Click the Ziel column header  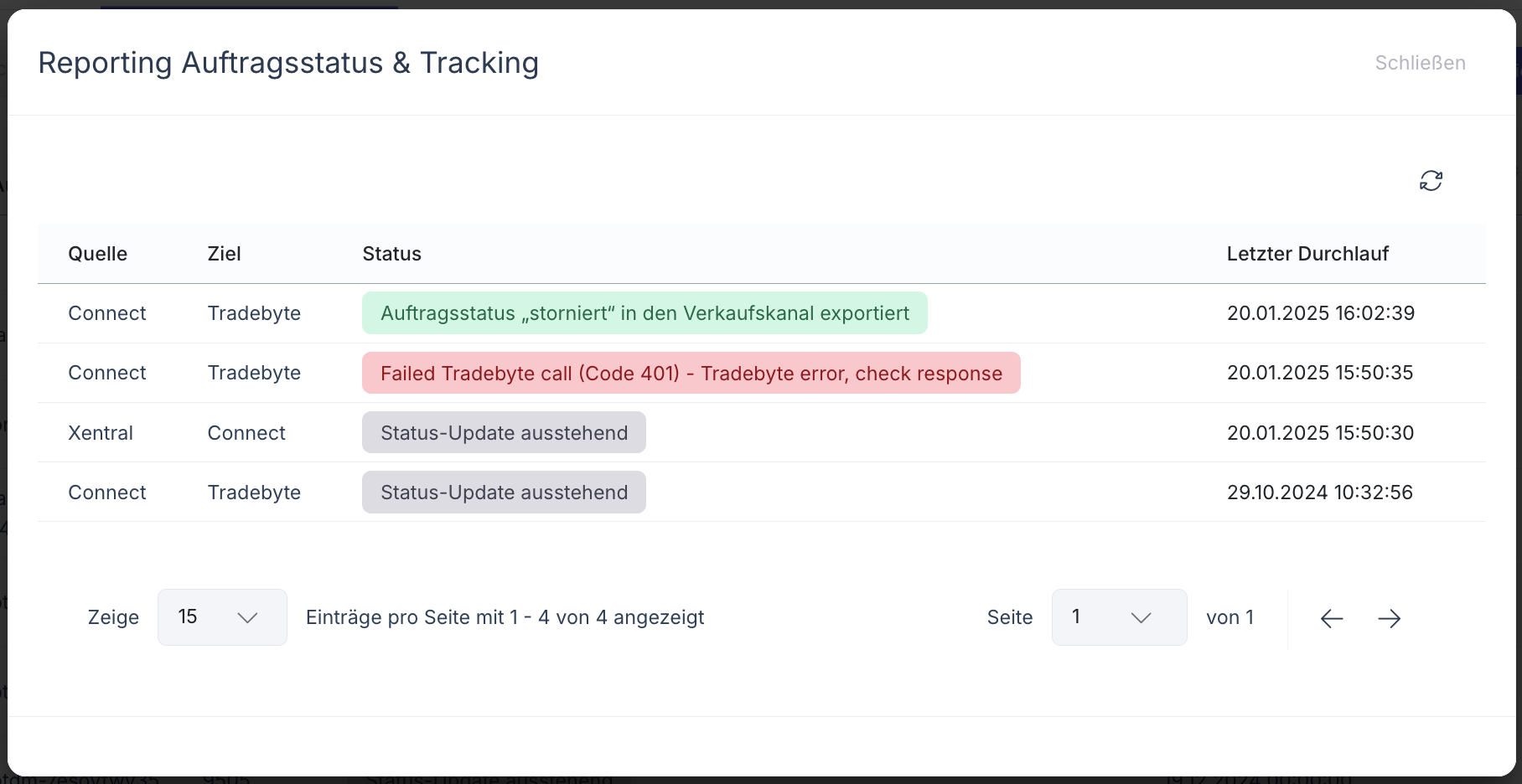224,254
